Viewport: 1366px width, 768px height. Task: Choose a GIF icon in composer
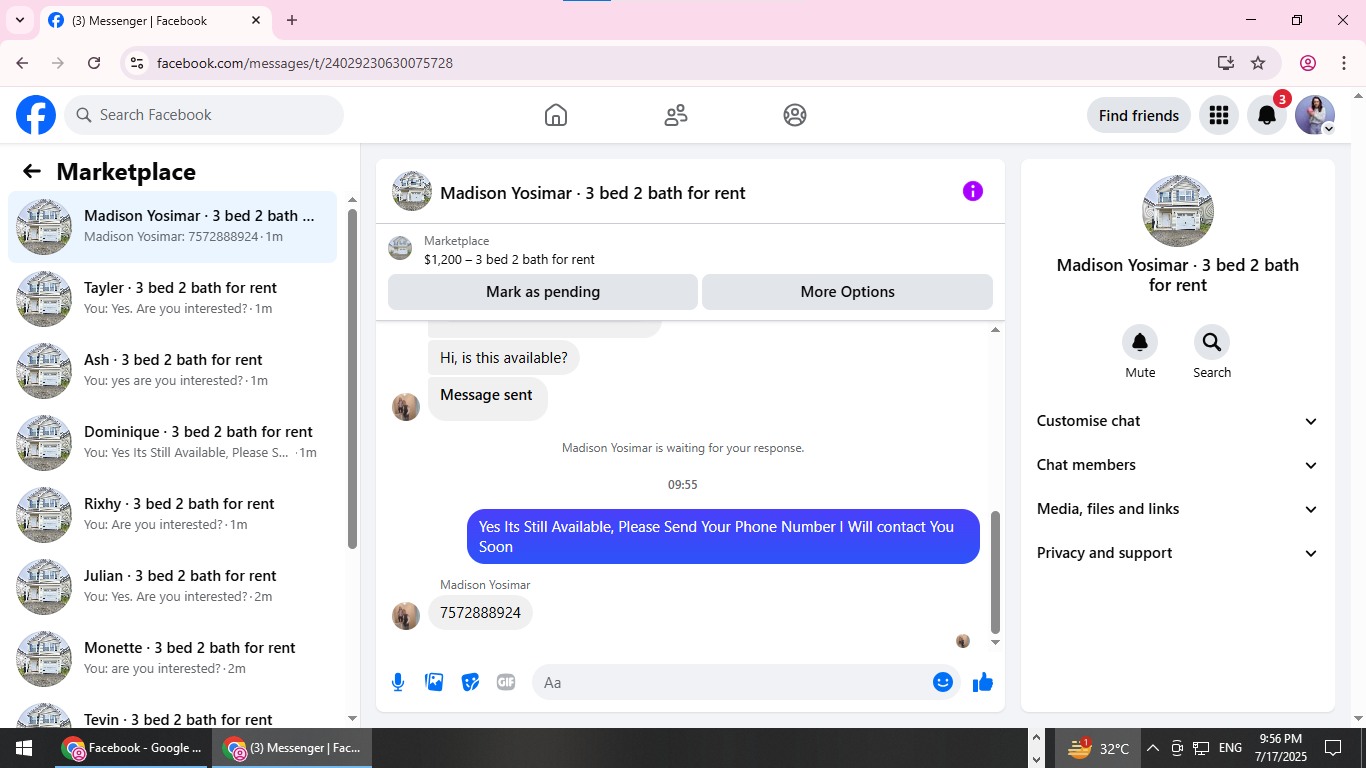click(506, 682)
